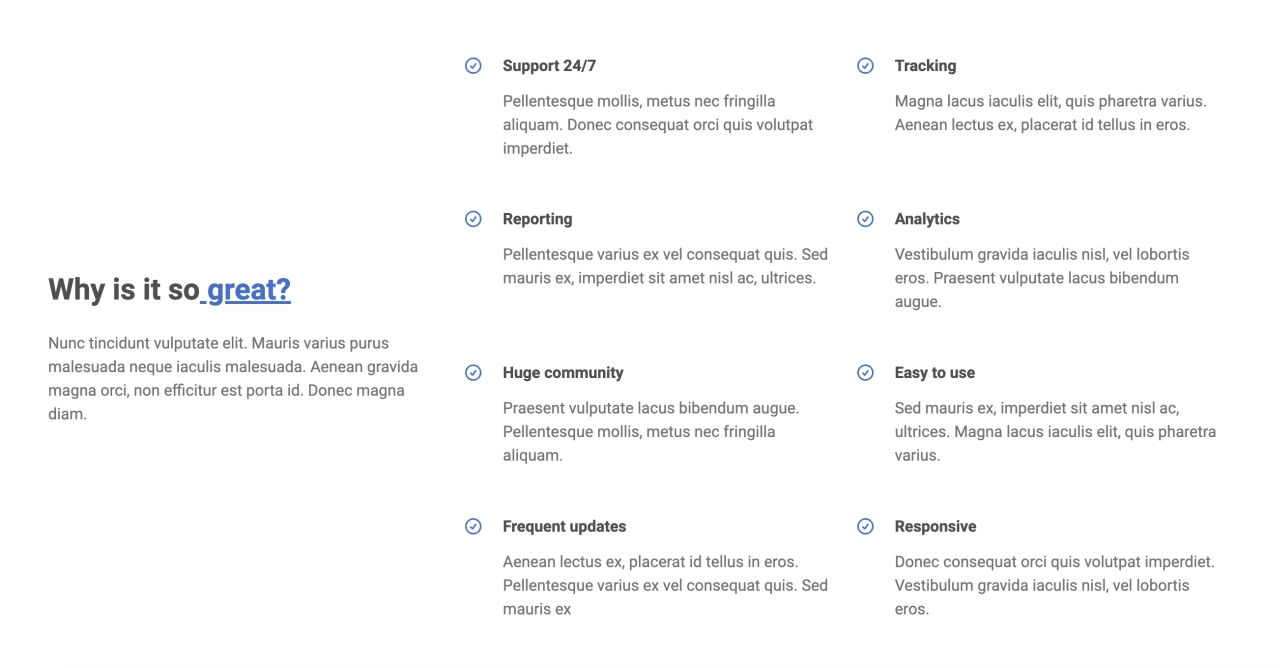Click the check icon beside Support 24/7
Viewport: 1280px width, 668px height.
point(474,66)
